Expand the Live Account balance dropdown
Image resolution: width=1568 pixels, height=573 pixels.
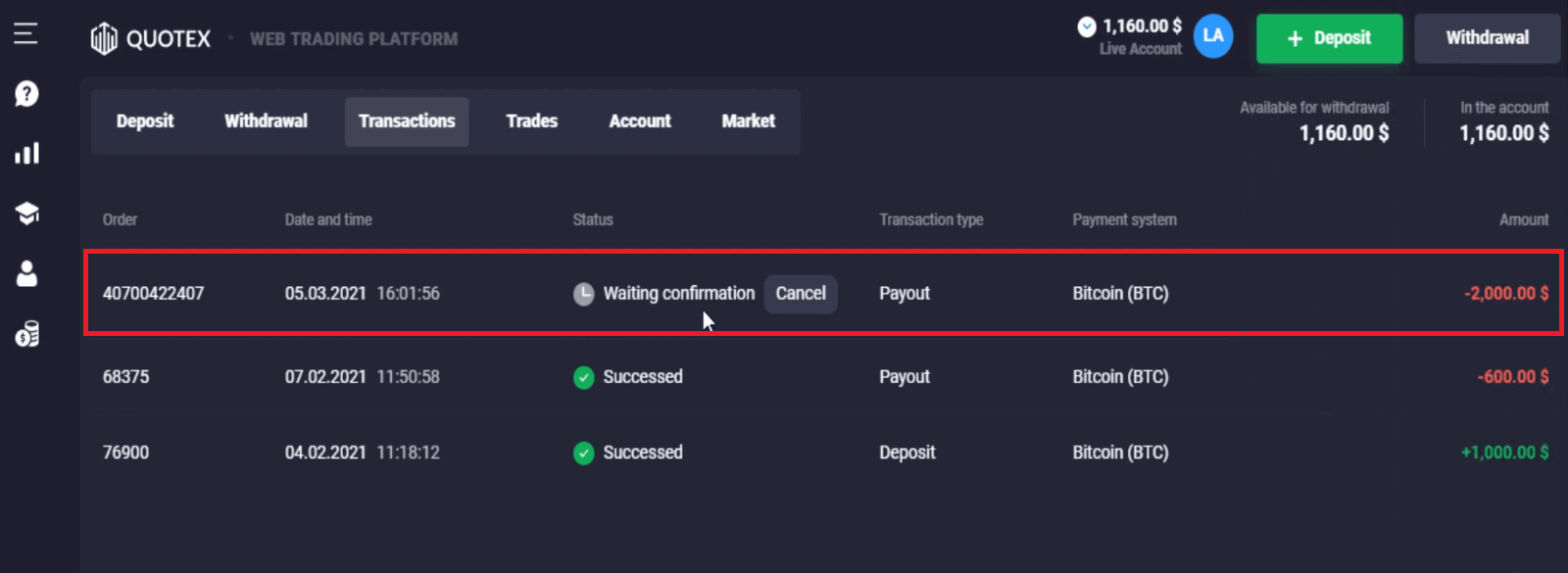[1087, 27]
